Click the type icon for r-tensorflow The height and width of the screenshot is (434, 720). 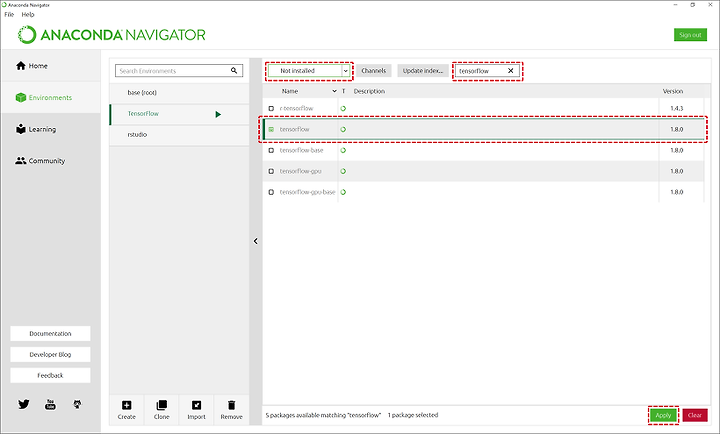(343, 108)
